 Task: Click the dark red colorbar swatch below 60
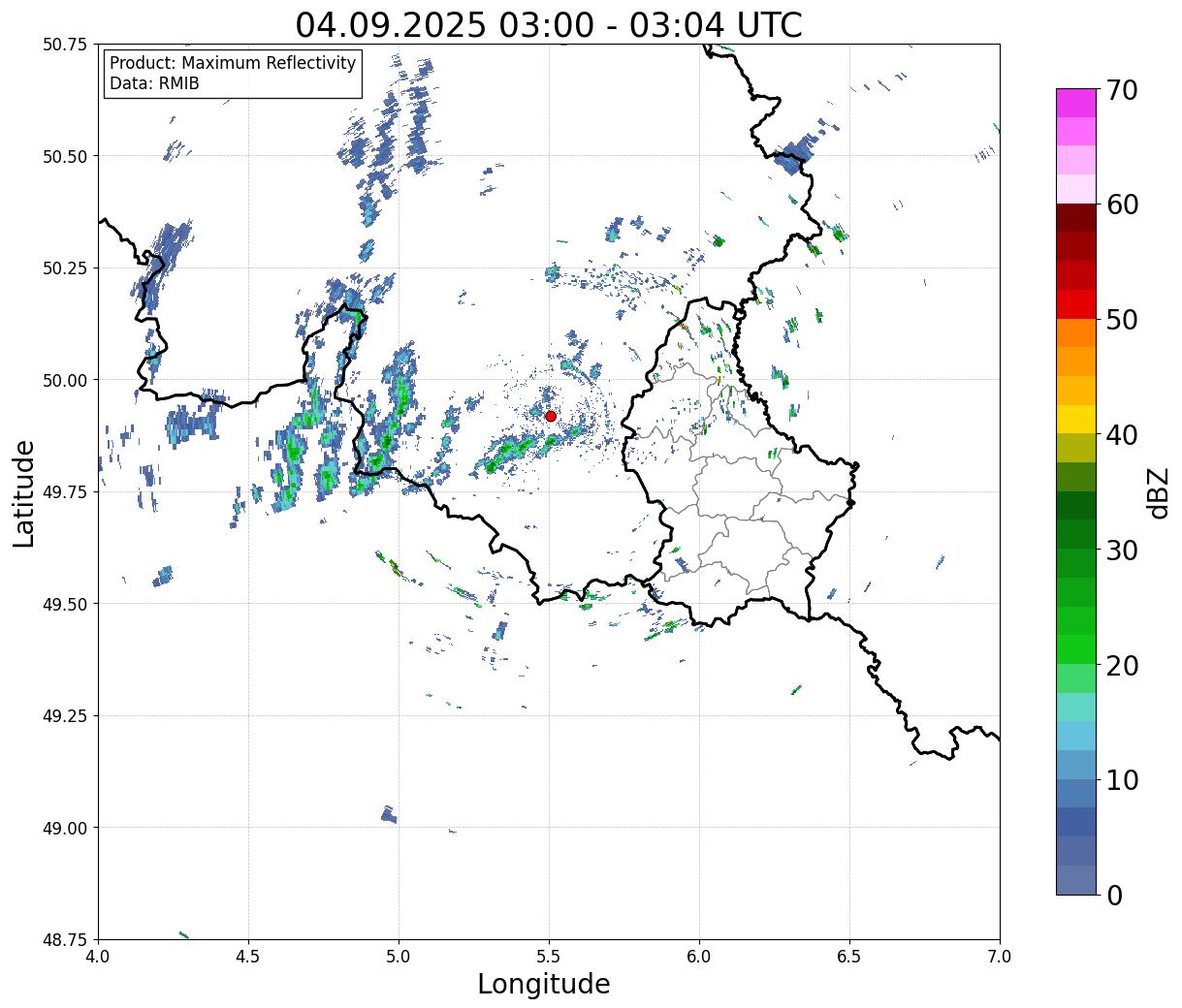(1076, 218)
